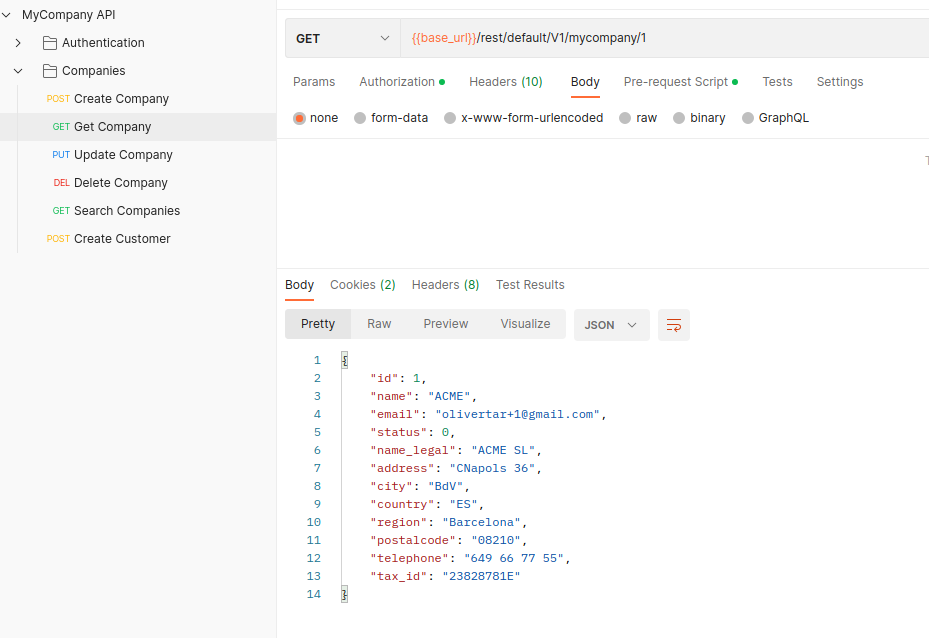Open the Search Companies request
Viewport: 929px width, 638px height.
tap(126, 210)
